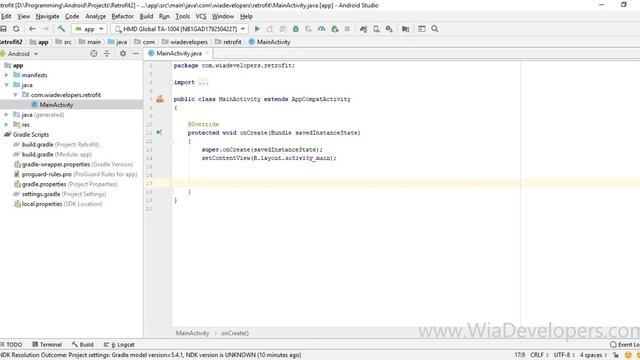Click the Collapse All icon in Project panel
This screenshot has width=640, height=360.
tap(107, 53)
